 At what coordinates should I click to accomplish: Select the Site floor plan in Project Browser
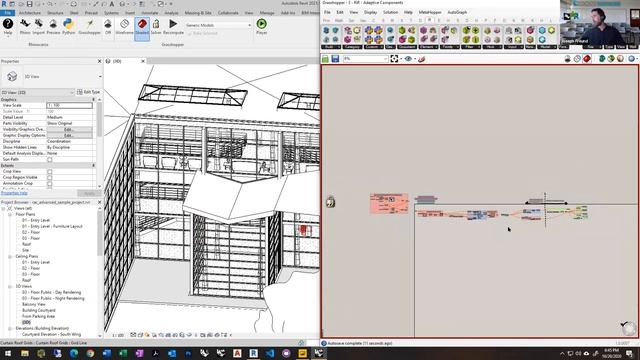(x=26, y=250)
